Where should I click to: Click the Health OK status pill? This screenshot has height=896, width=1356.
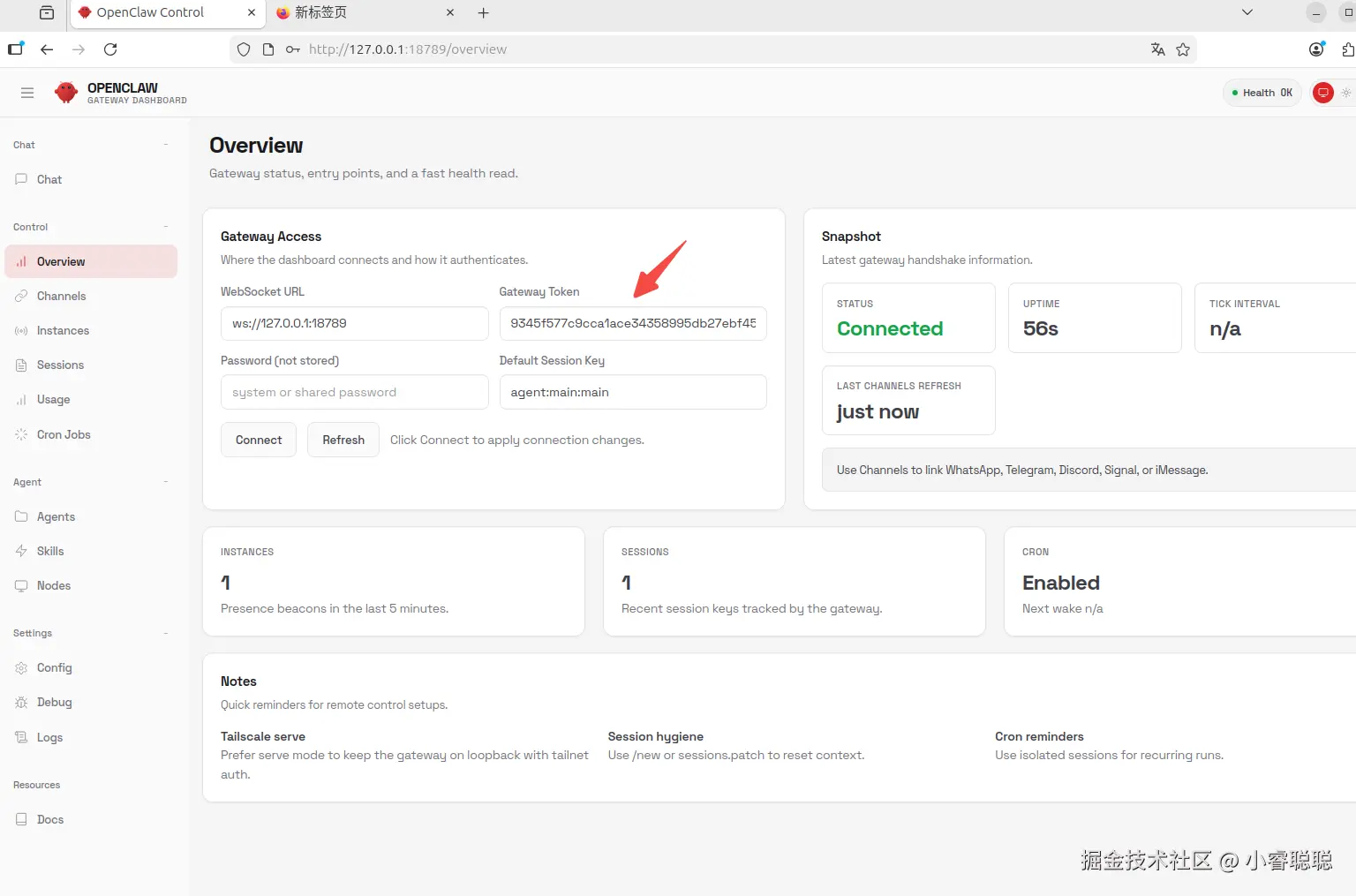(1262, 93)
